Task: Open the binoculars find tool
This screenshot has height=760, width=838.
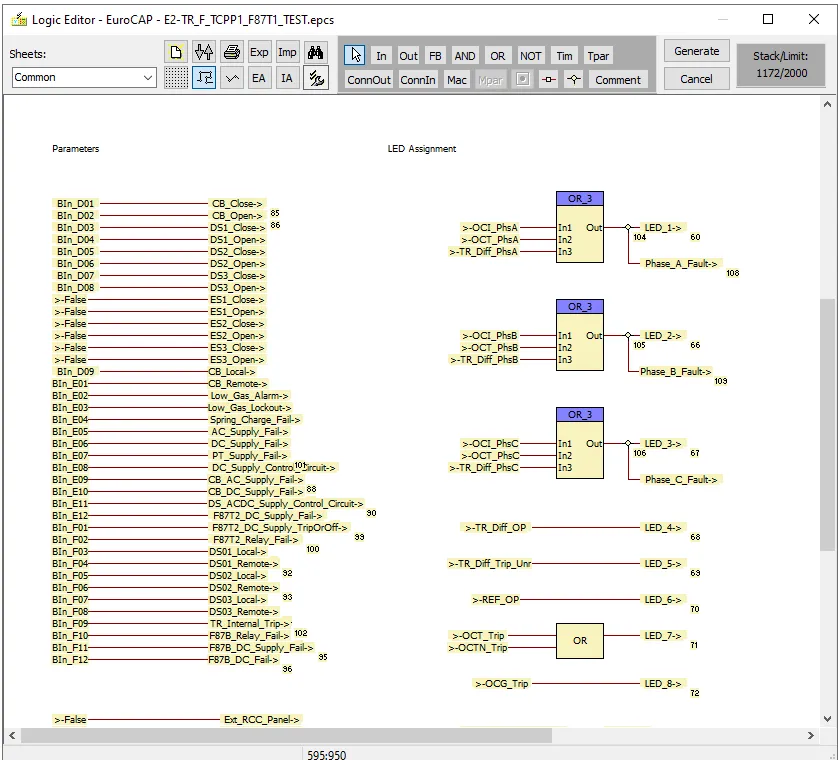Action: 315,52
